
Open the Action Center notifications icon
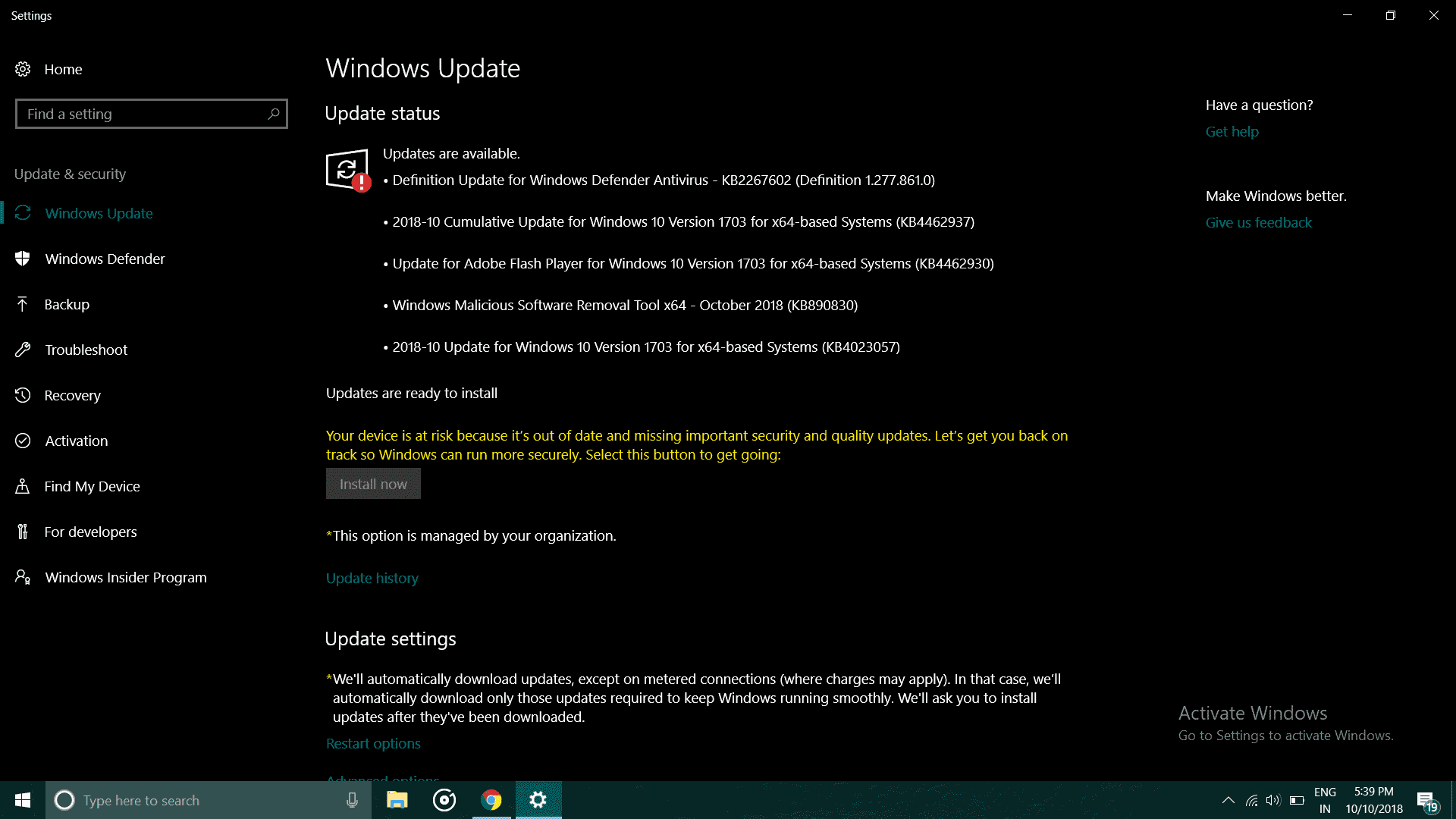(1426, 801)
